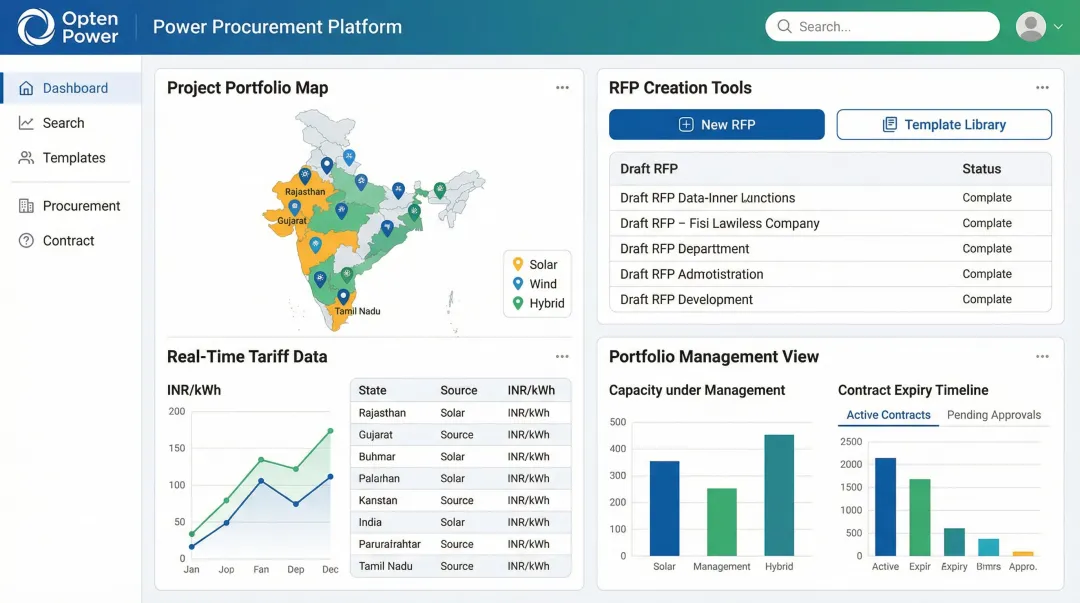Toggle the Hybrid layer in the map legend
This screenshot has width=1080, height=603.
[x=538, y=302]
